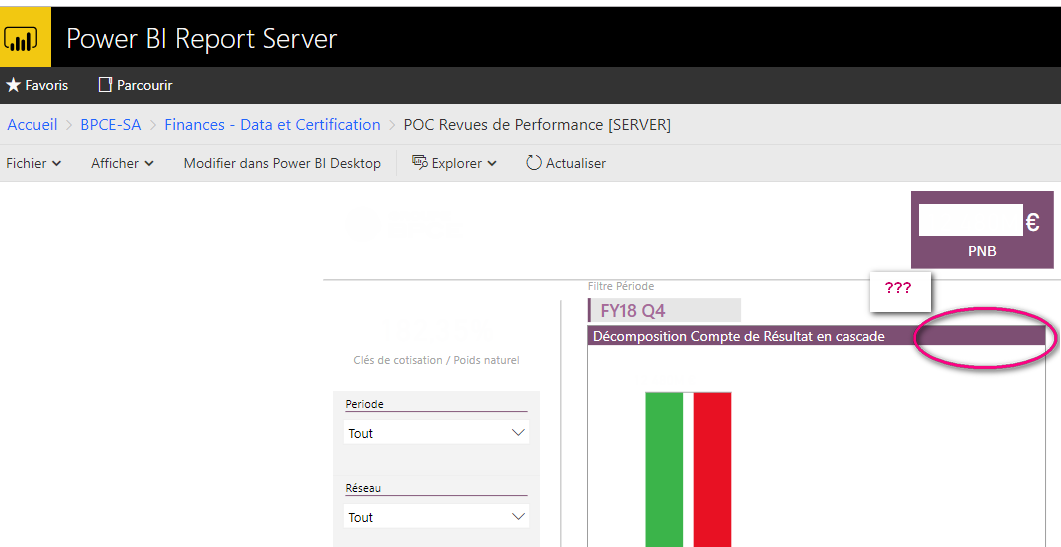Click Modifier dans Power BI Desktop
The height and width of the screenshot is (547, 1061).
282,163
